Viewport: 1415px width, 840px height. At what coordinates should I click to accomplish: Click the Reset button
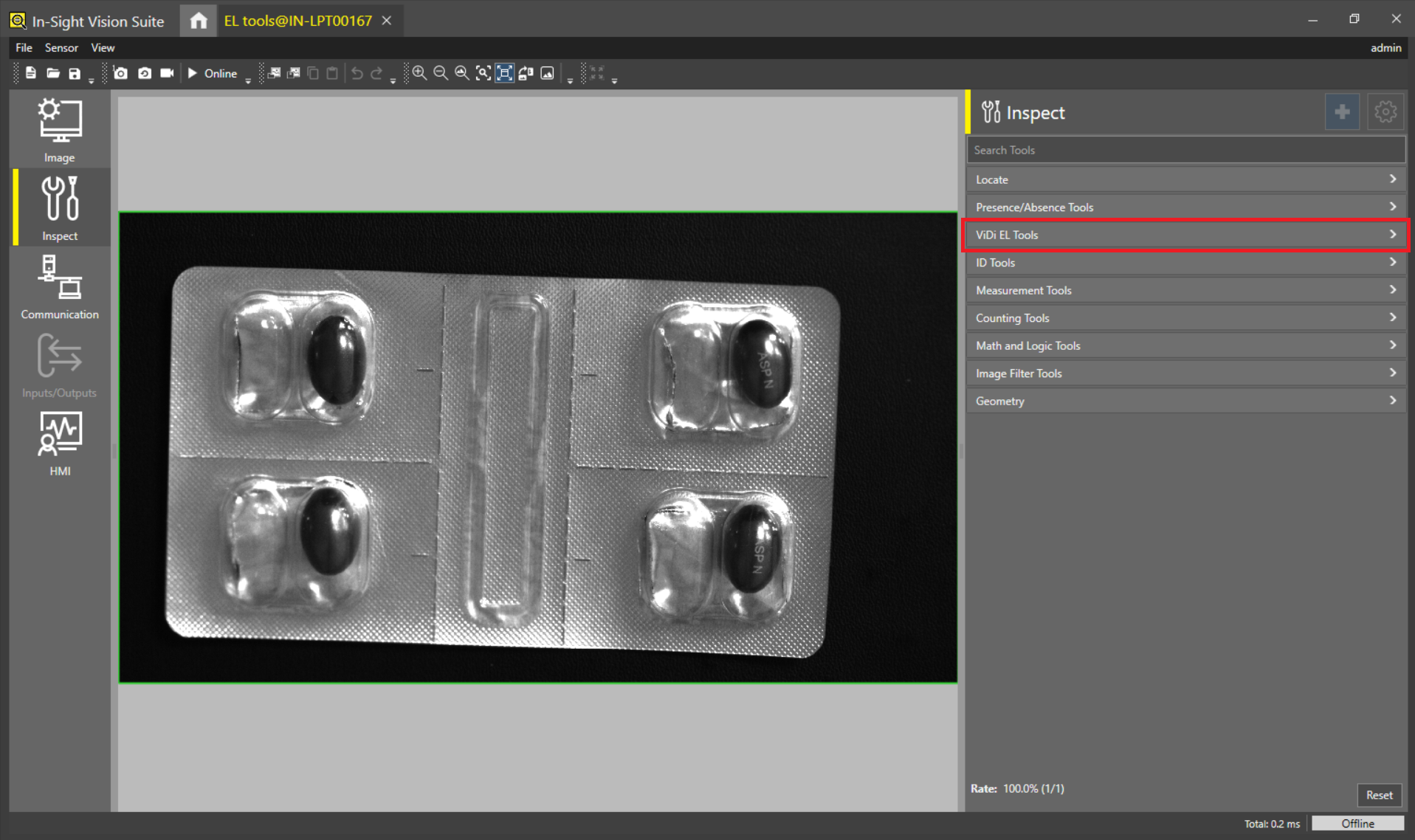(x=1379, y=795)
